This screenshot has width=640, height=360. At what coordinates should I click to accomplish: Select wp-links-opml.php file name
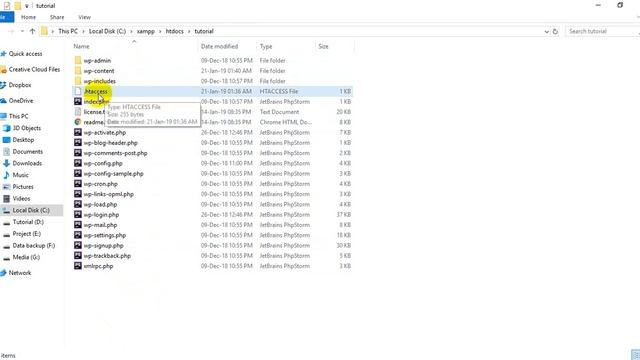coord(109,194)
